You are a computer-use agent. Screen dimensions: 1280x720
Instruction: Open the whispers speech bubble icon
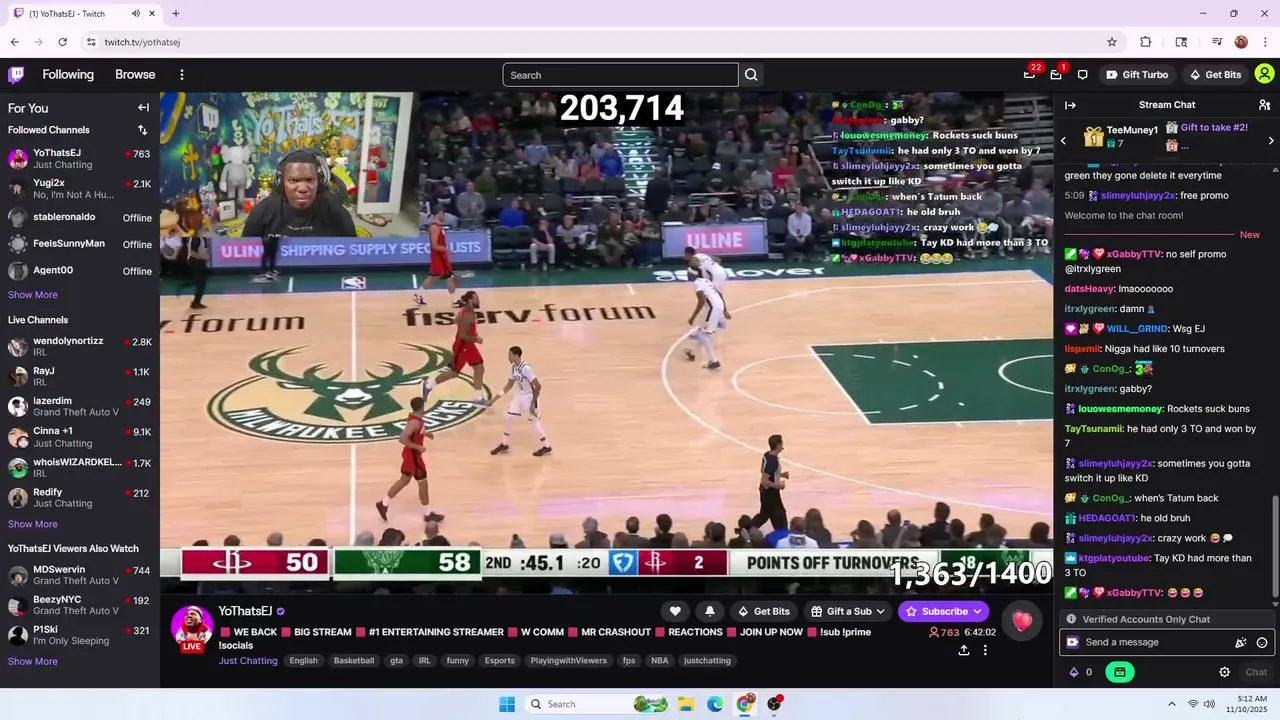click(1082, 75)
